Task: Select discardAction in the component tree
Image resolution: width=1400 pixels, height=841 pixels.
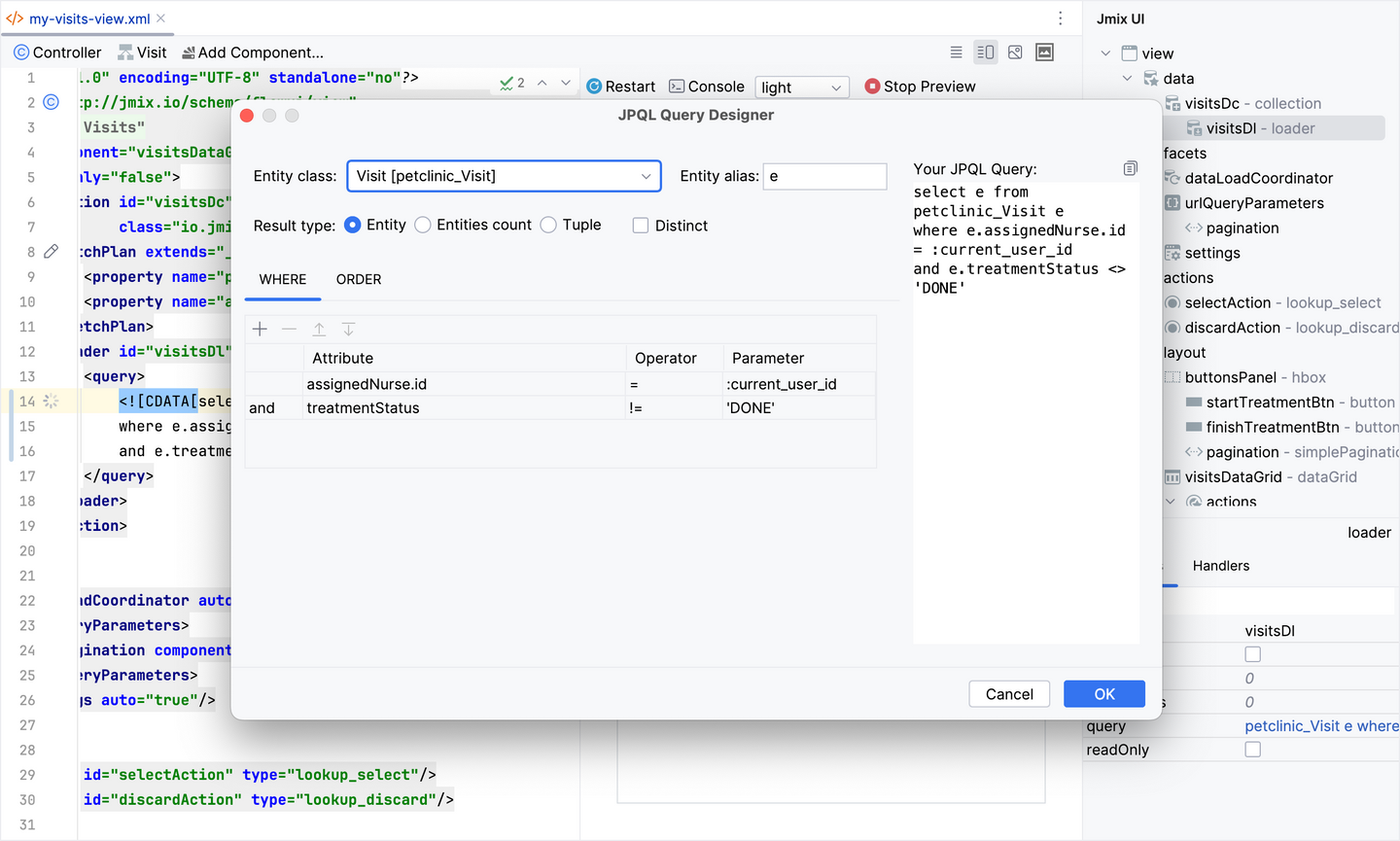Action: pyautogui.click(x=1281, y=328)
